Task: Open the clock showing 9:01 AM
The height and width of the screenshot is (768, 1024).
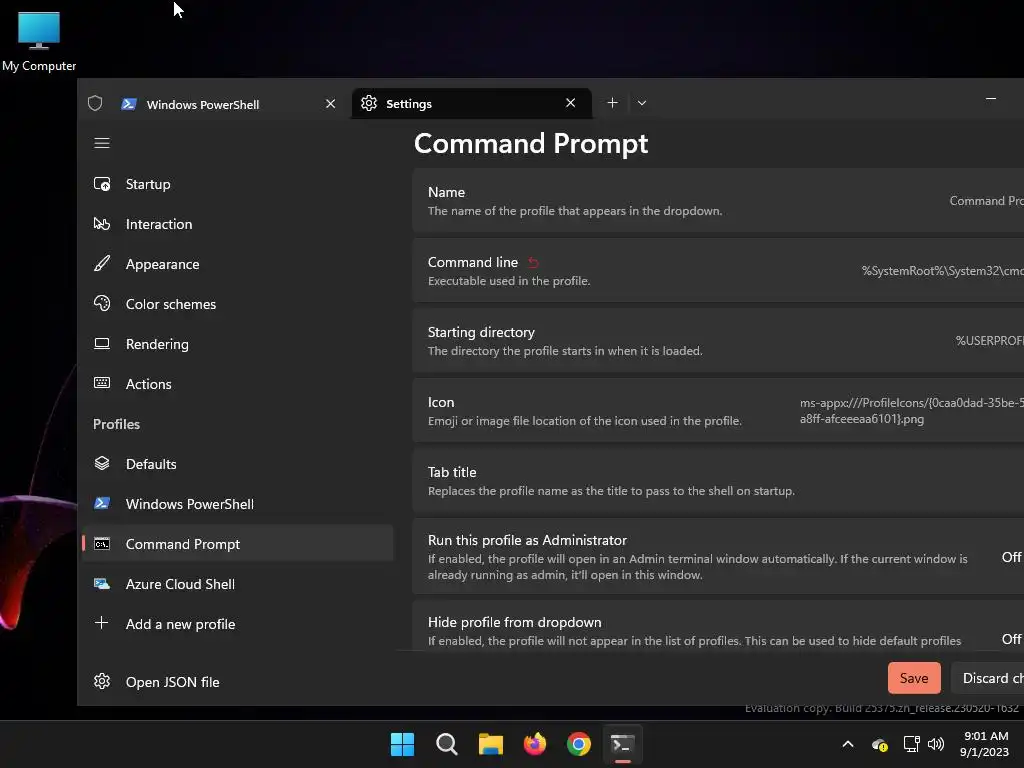Action: [984, 744]
